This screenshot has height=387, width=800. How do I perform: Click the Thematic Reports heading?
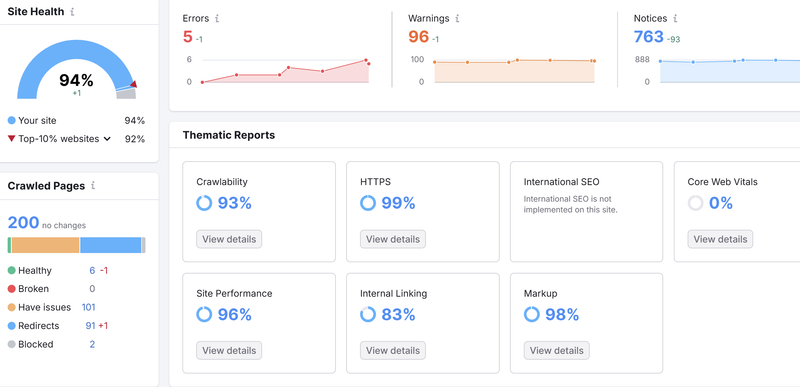point(229,135)
